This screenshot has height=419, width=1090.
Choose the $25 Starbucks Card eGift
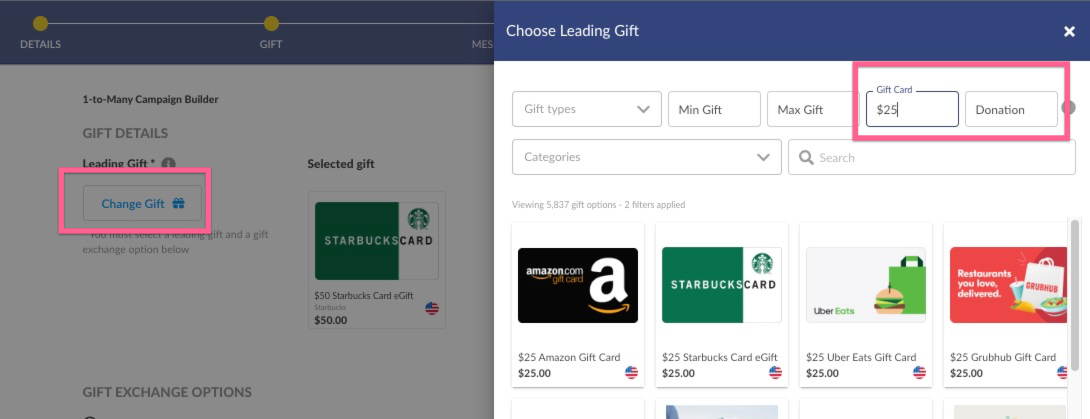coord(722,304)
